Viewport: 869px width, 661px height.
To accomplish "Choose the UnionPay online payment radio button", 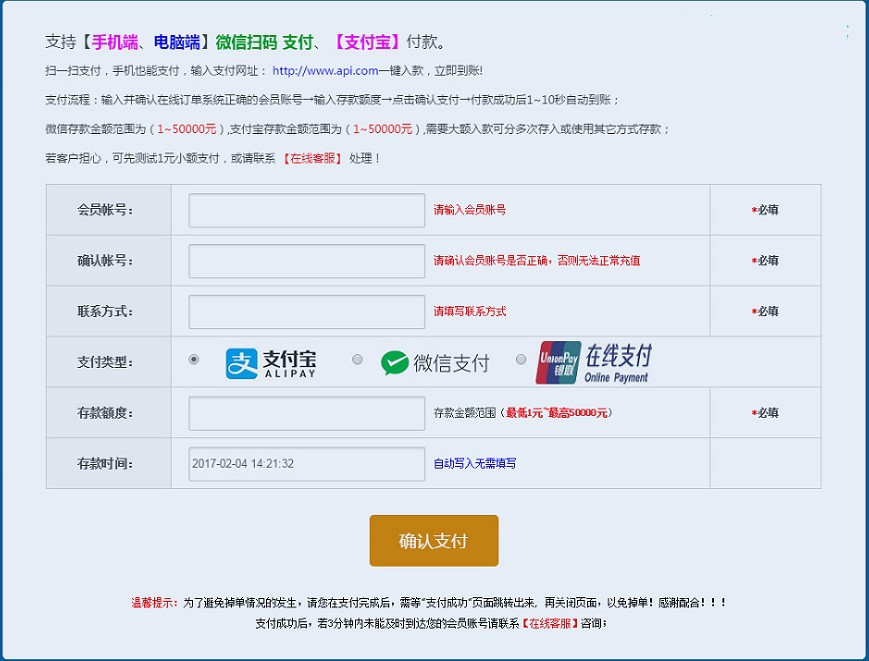I will tap(521, 359).
